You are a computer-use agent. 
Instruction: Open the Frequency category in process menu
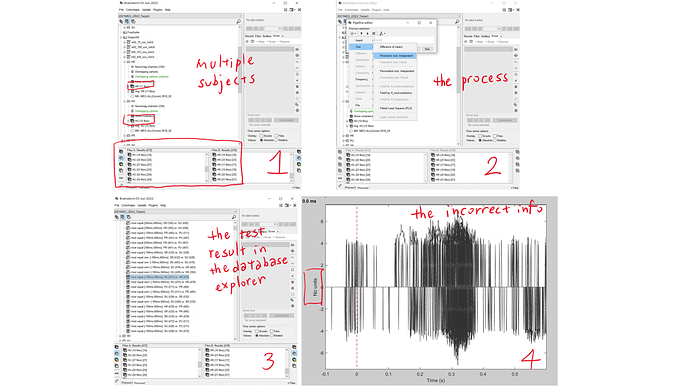[x=361, y=79]
